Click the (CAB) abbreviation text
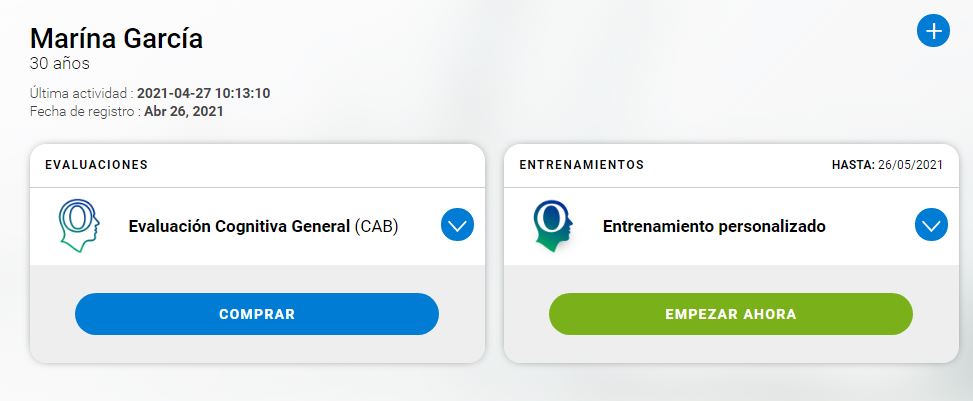Image resolution: width=973 pixels, height=401 pixels. coord(377,226)
